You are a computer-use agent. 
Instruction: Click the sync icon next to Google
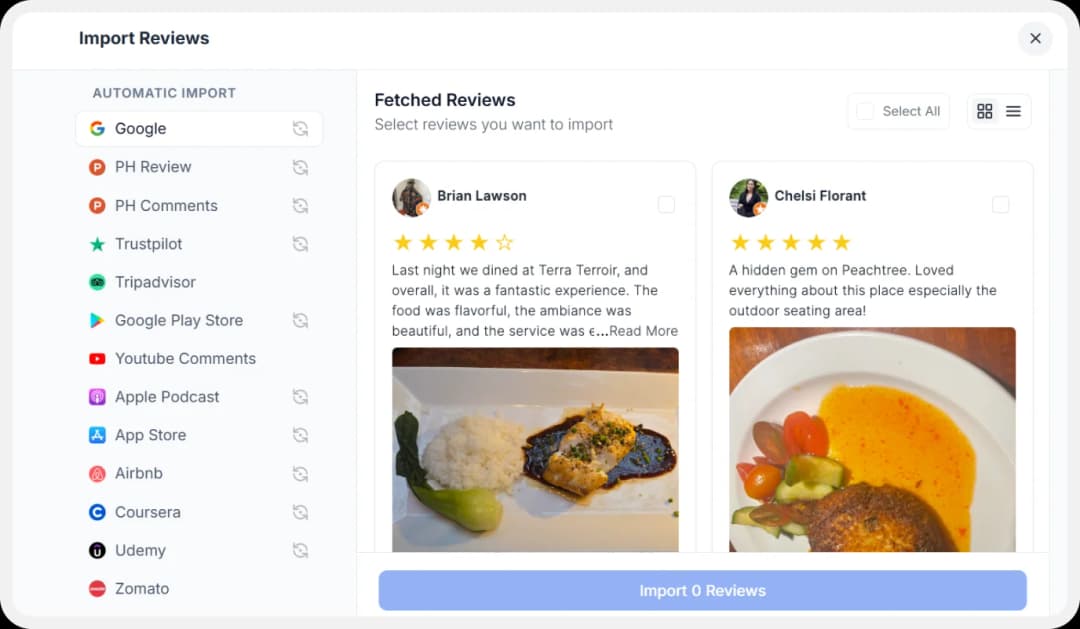(301, 128)
